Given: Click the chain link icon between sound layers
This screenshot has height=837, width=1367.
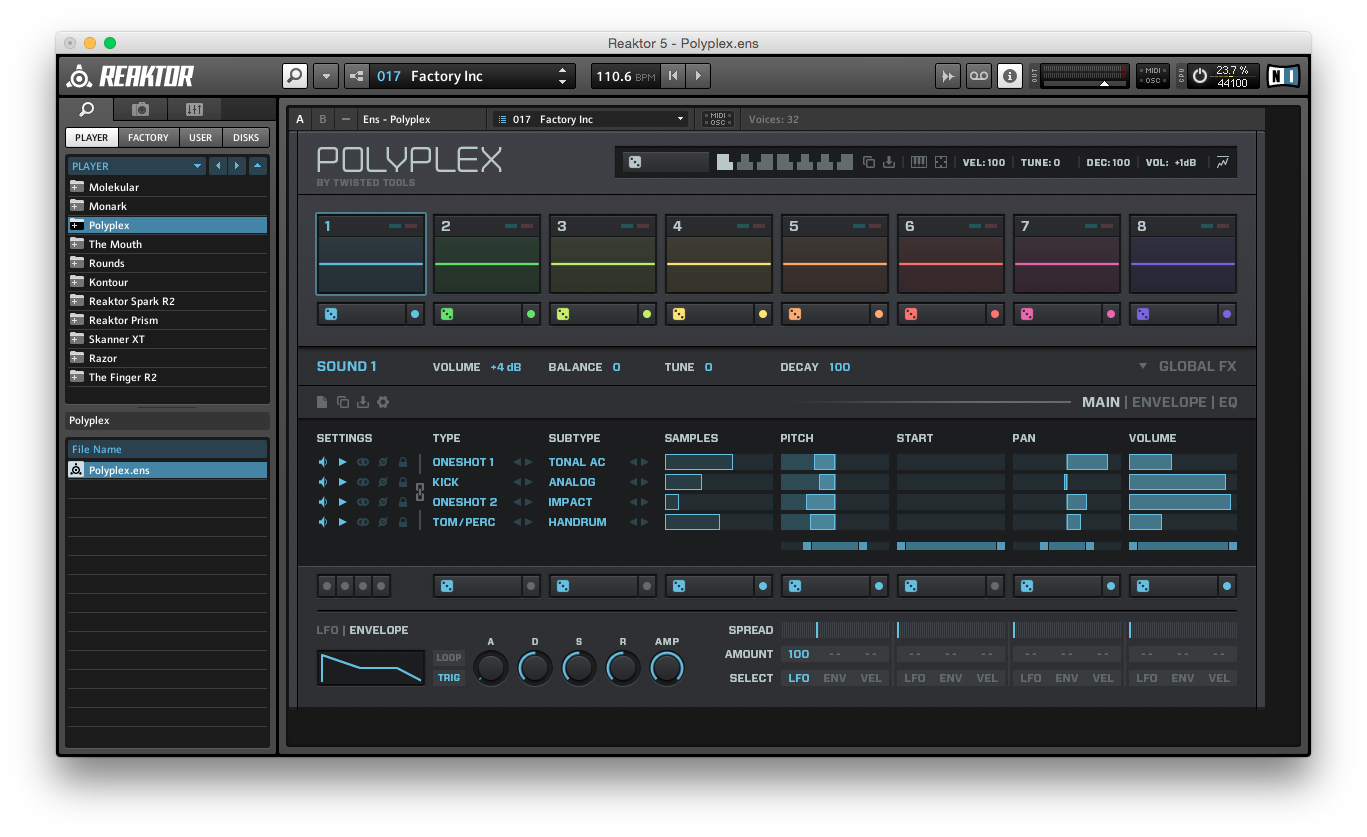Looking at the screenshot, I should coord(419,491).
